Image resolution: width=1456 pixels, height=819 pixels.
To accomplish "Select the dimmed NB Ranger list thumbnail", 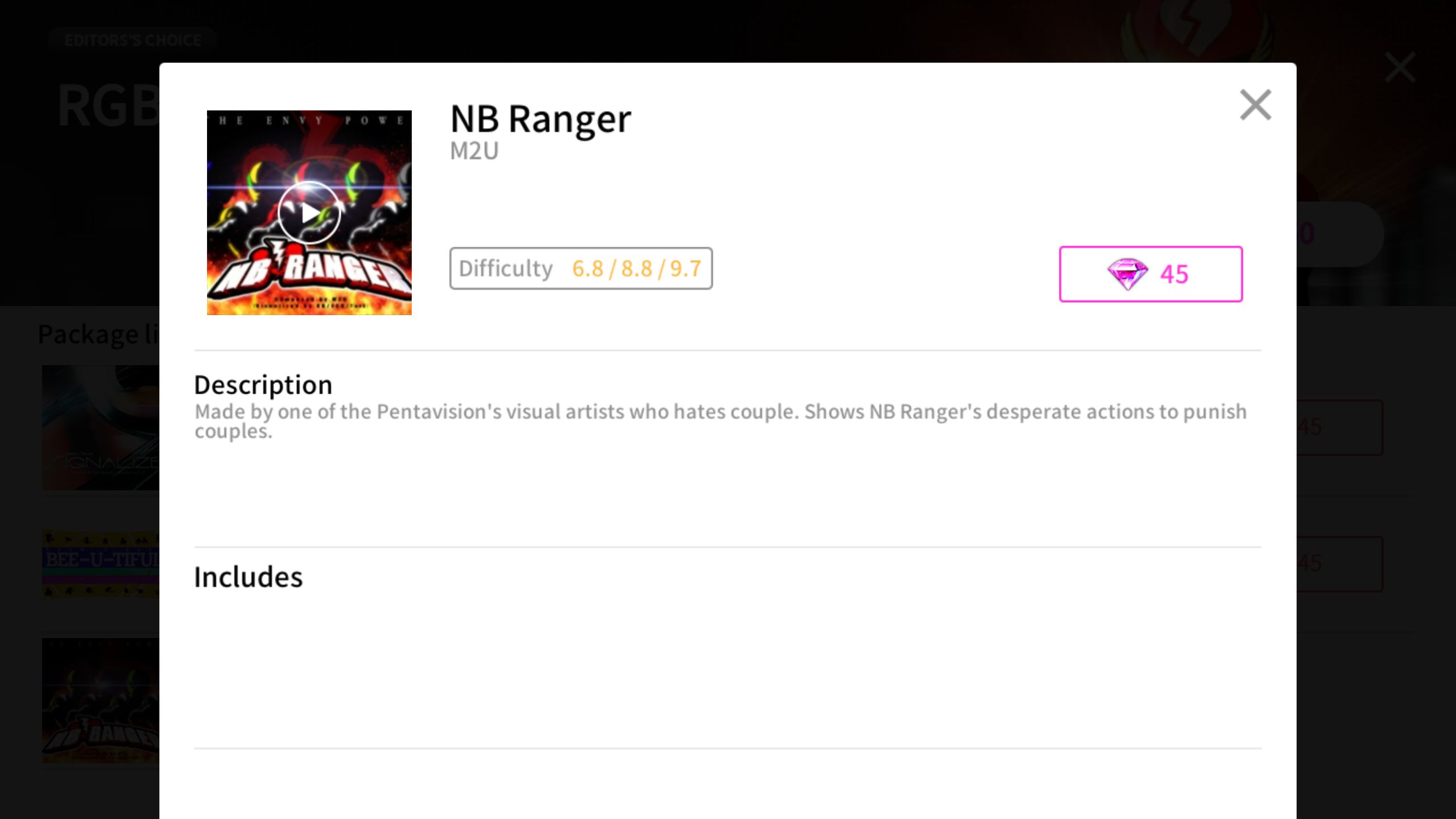I will pos(101,701).
